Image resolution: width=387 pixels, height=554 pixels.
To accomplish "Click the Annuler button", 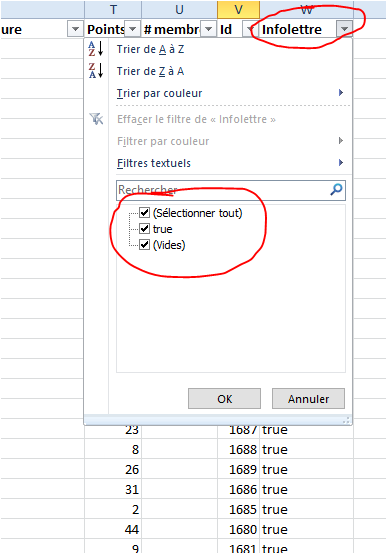I will pyautogui.click(x=308, y=399).
